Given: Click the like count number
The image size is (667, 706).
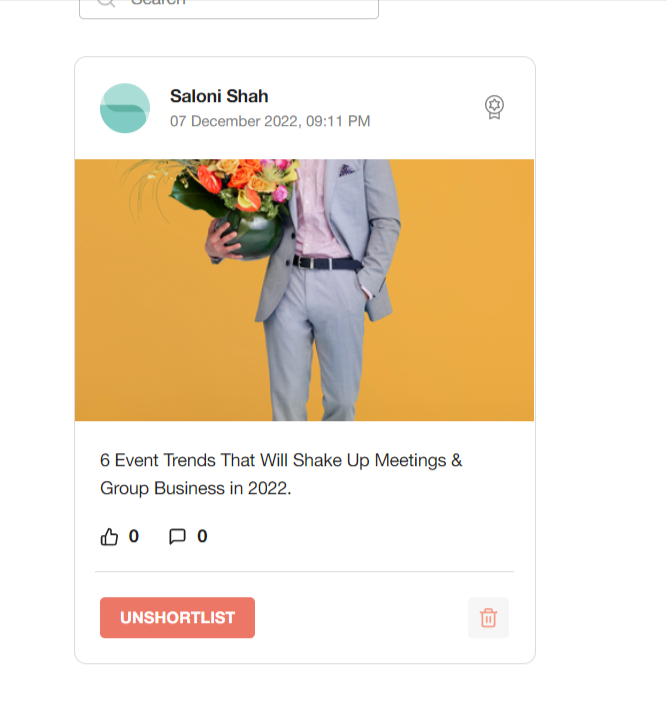Looking at the screenshot, I should [x=134, y=536].
